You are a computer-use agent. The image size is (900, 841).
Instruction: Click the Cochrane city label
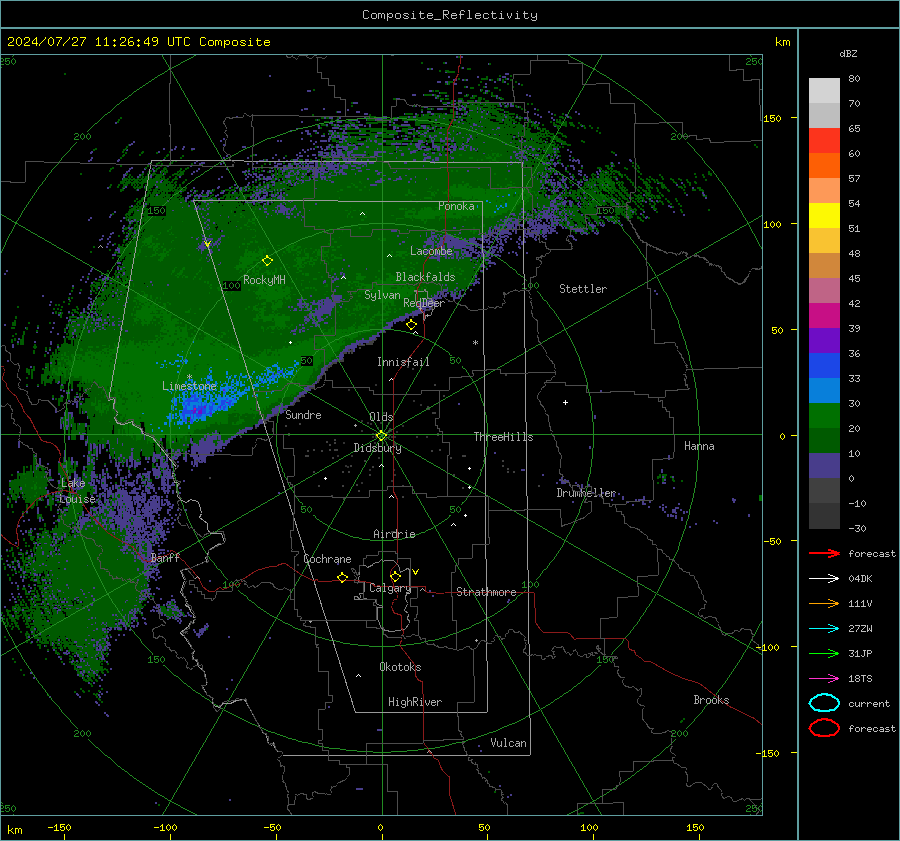pyautogui.click(x=327, y=559)
